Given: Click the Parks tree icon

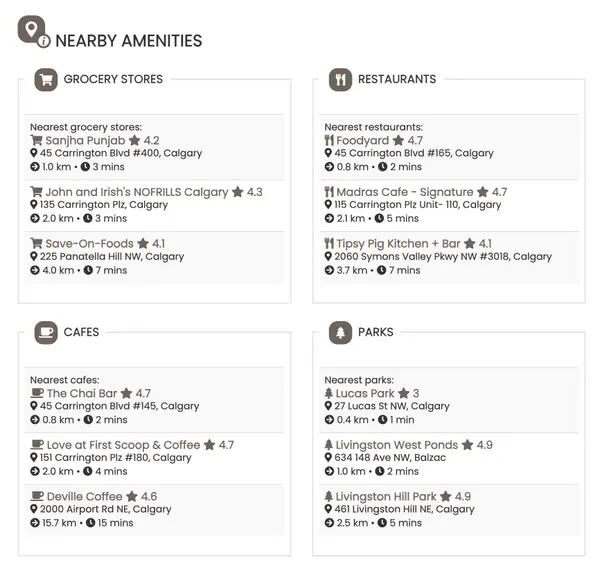Looking at the screenshot, I should coord(340,332).
